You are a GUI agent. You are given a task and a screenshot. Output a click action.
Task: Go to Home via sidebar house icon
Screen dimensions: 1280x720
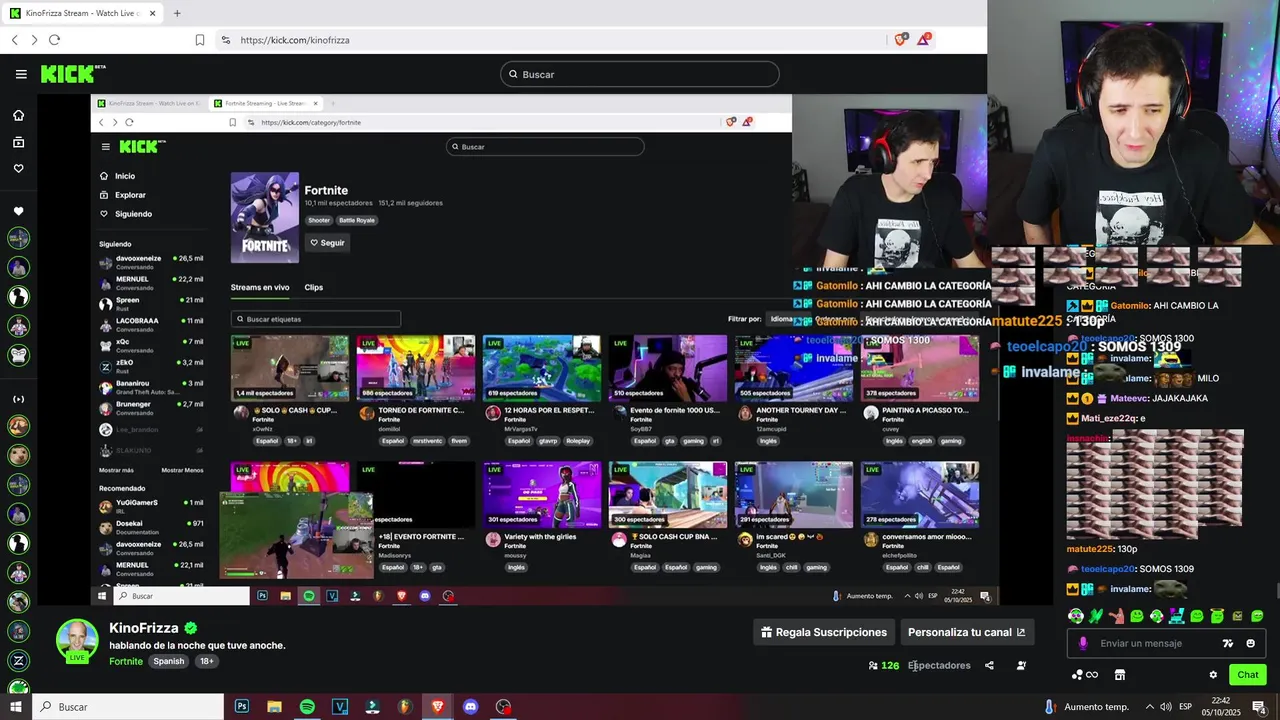tap(18, 115)
